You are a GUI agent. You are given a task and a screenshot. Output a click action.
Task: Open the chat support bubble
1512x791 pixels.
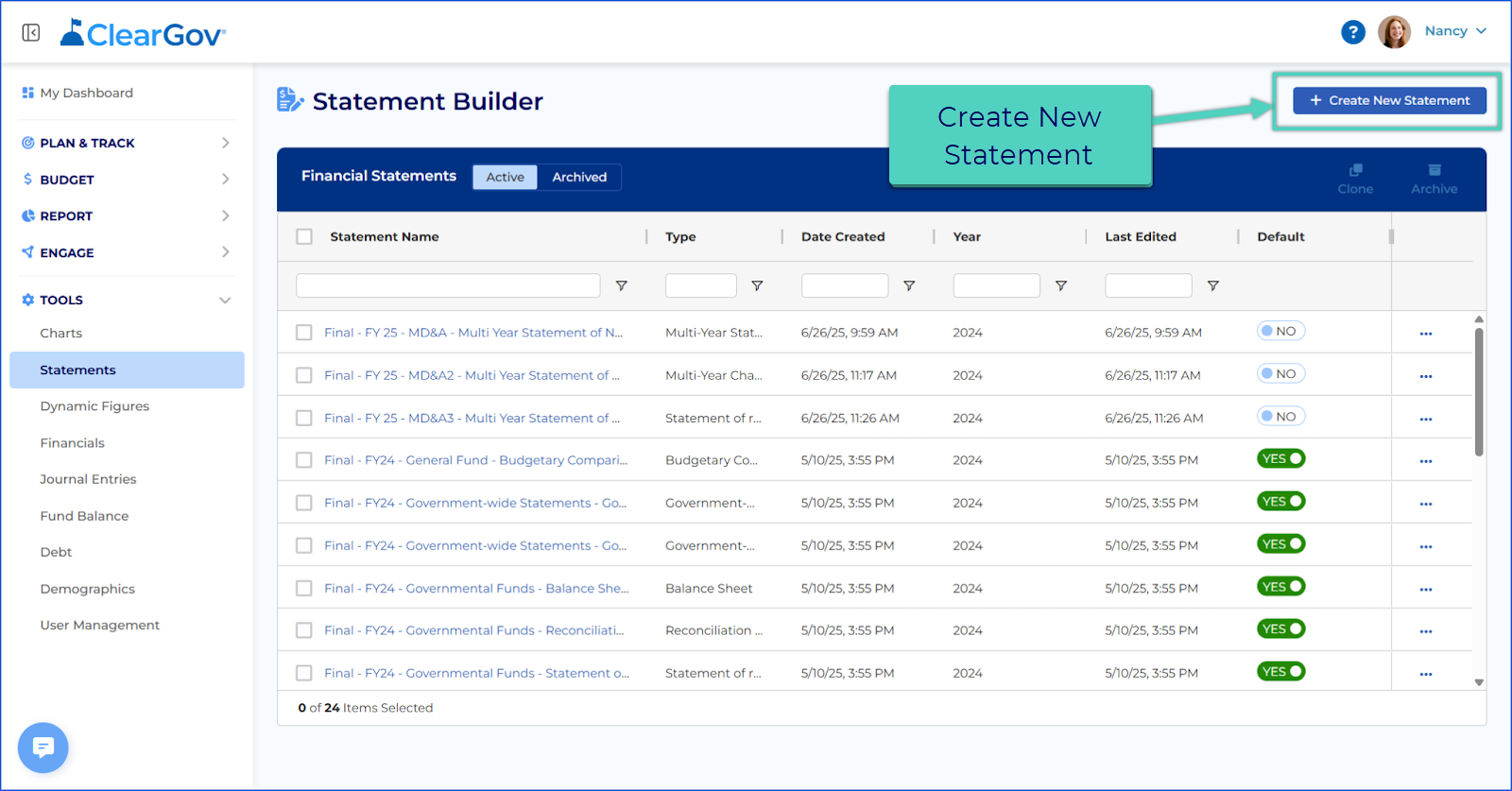point(43,748)
